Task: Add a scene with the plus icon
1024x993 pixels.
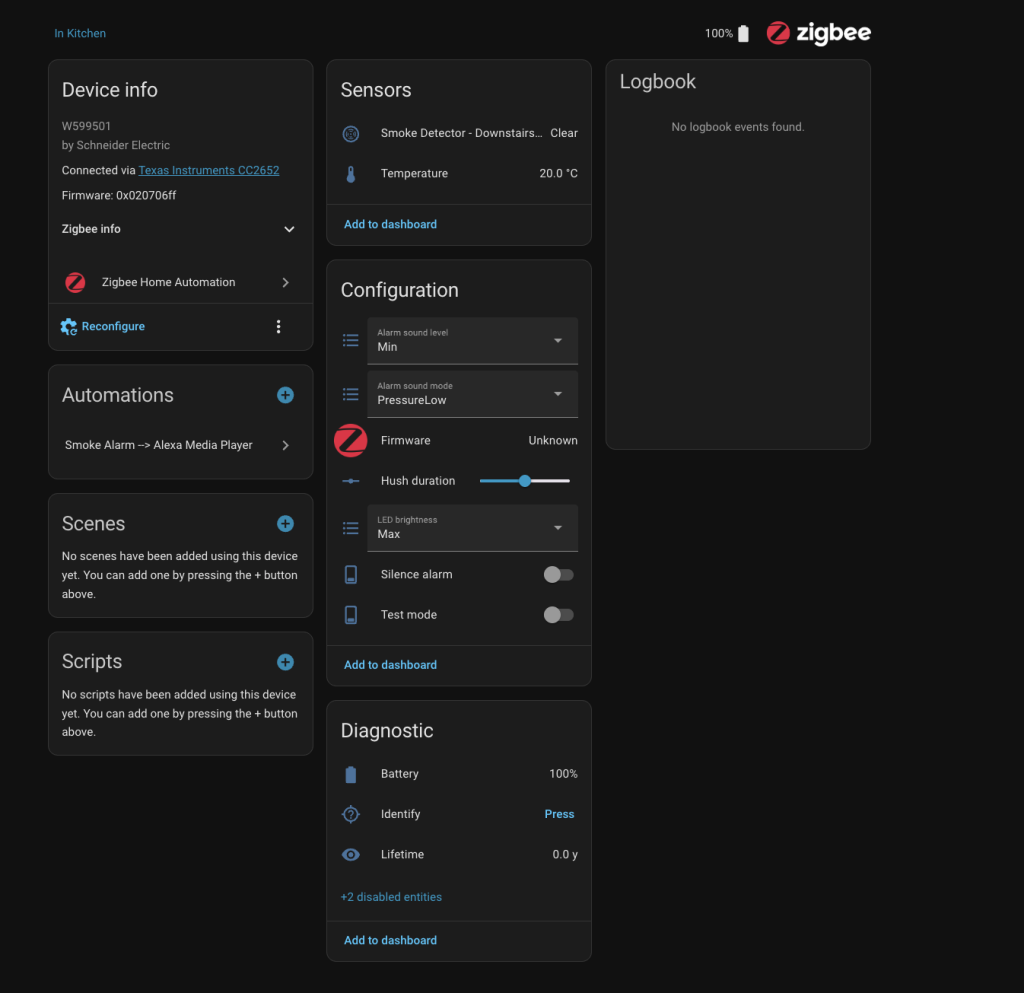Action: pos(285,524)
